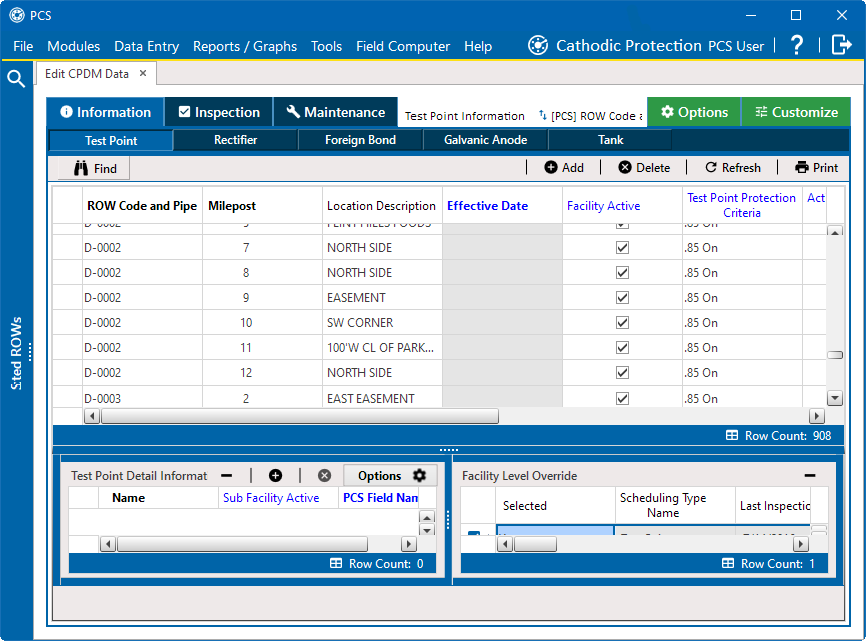This screenshot has height=641, width=866.
Task: Refresh the test point grid
Action: coord(732,168)
